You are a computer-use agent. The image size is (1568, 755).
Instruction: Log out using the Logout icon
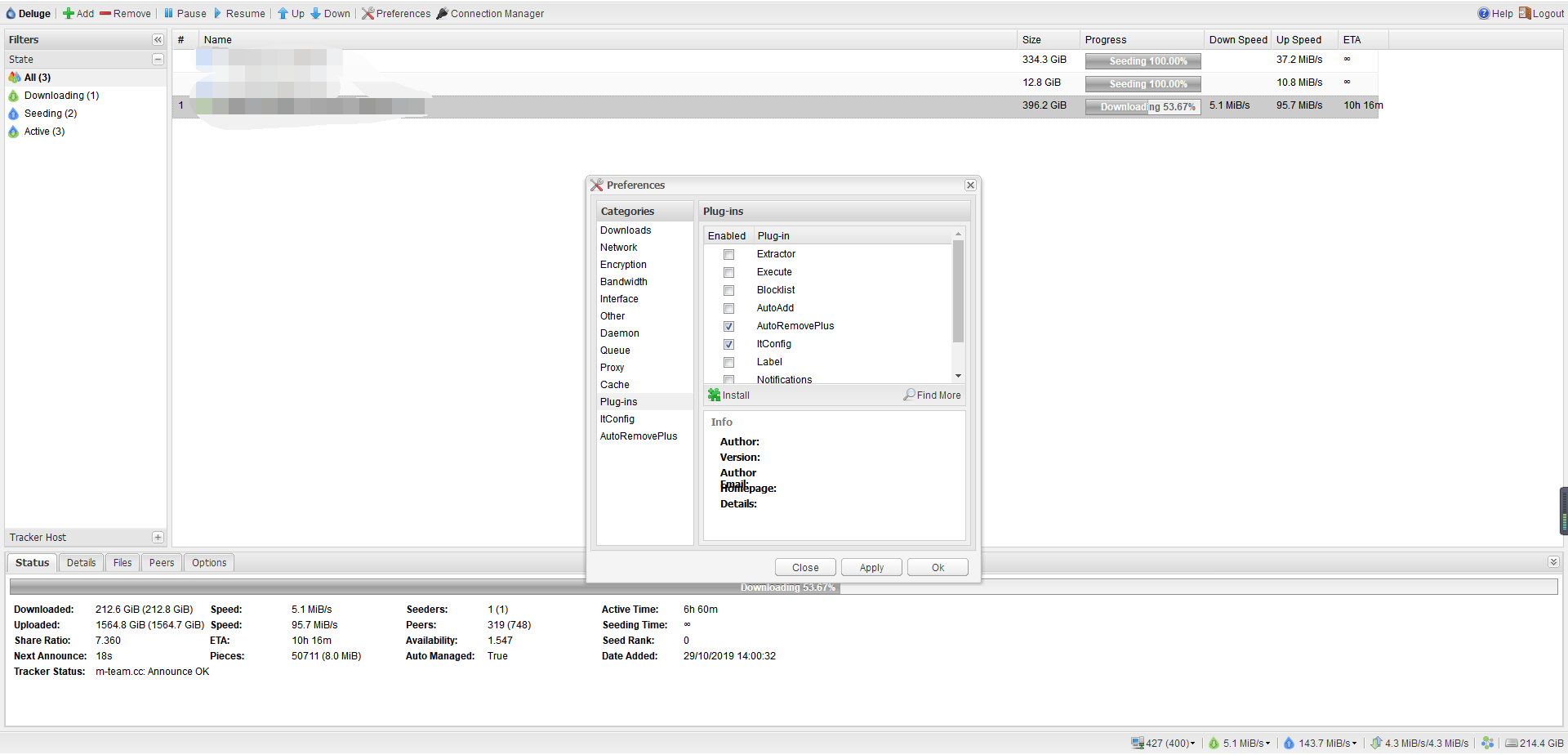[1525, 14]
